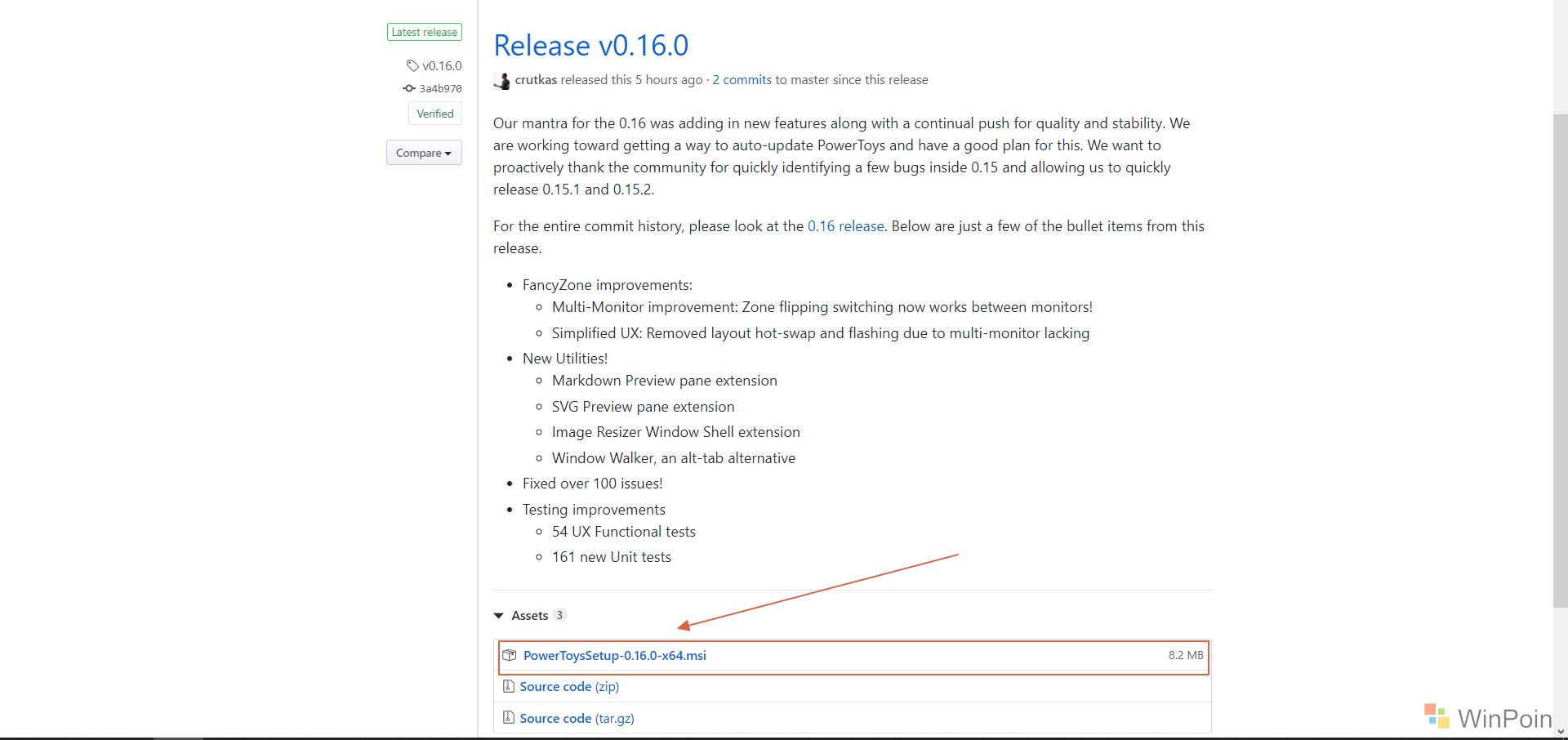
Task: Click the archive icon for Source code (tar.gz)
Action: coord(509,718)
